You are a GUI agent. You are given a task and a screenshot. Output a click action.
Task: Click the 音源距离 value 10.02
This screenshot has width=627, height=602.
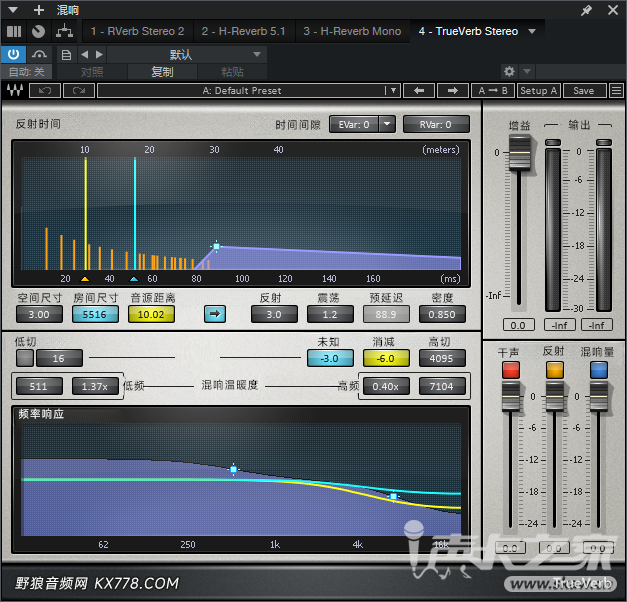(151, 314)
